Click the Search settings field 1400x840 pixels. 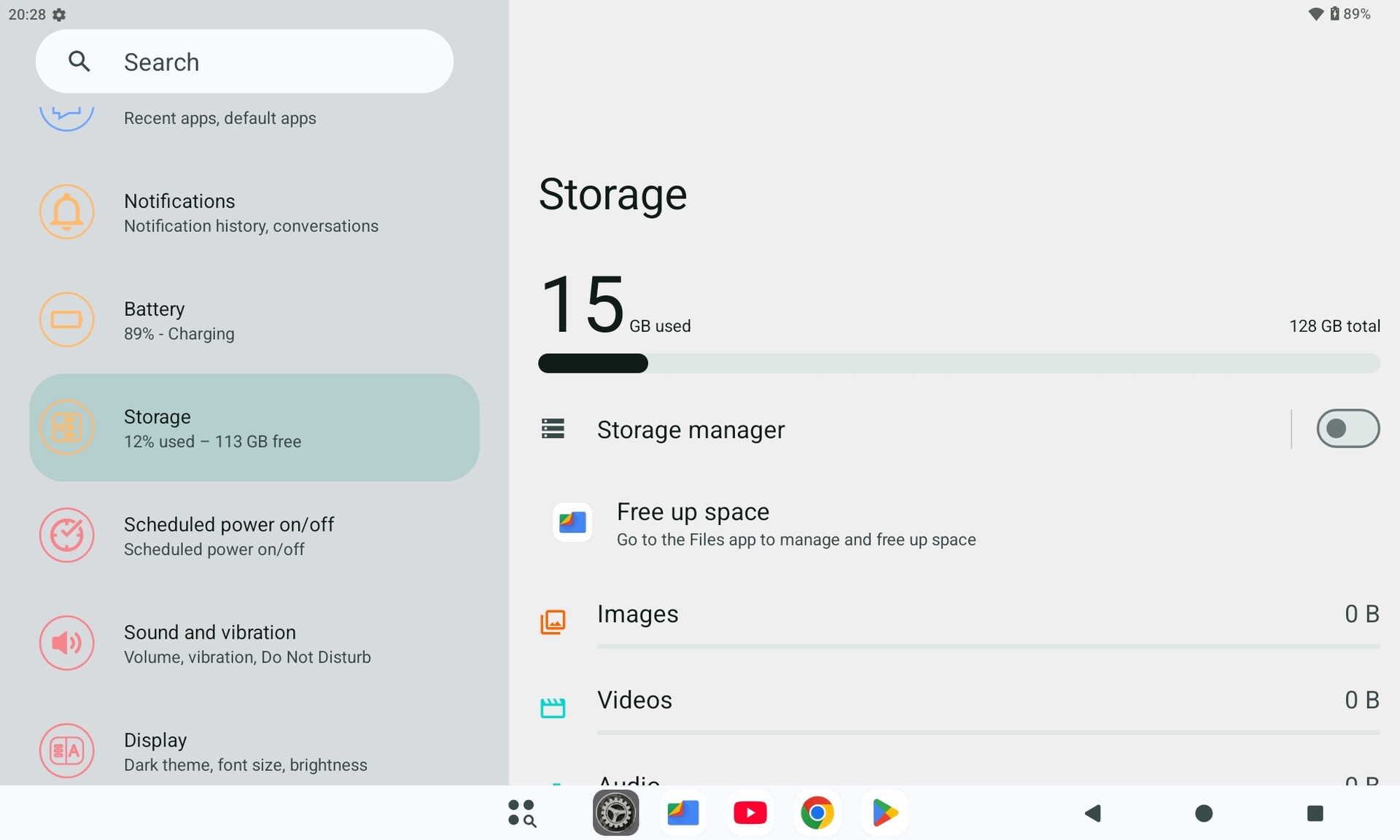[x=244, y=62]
